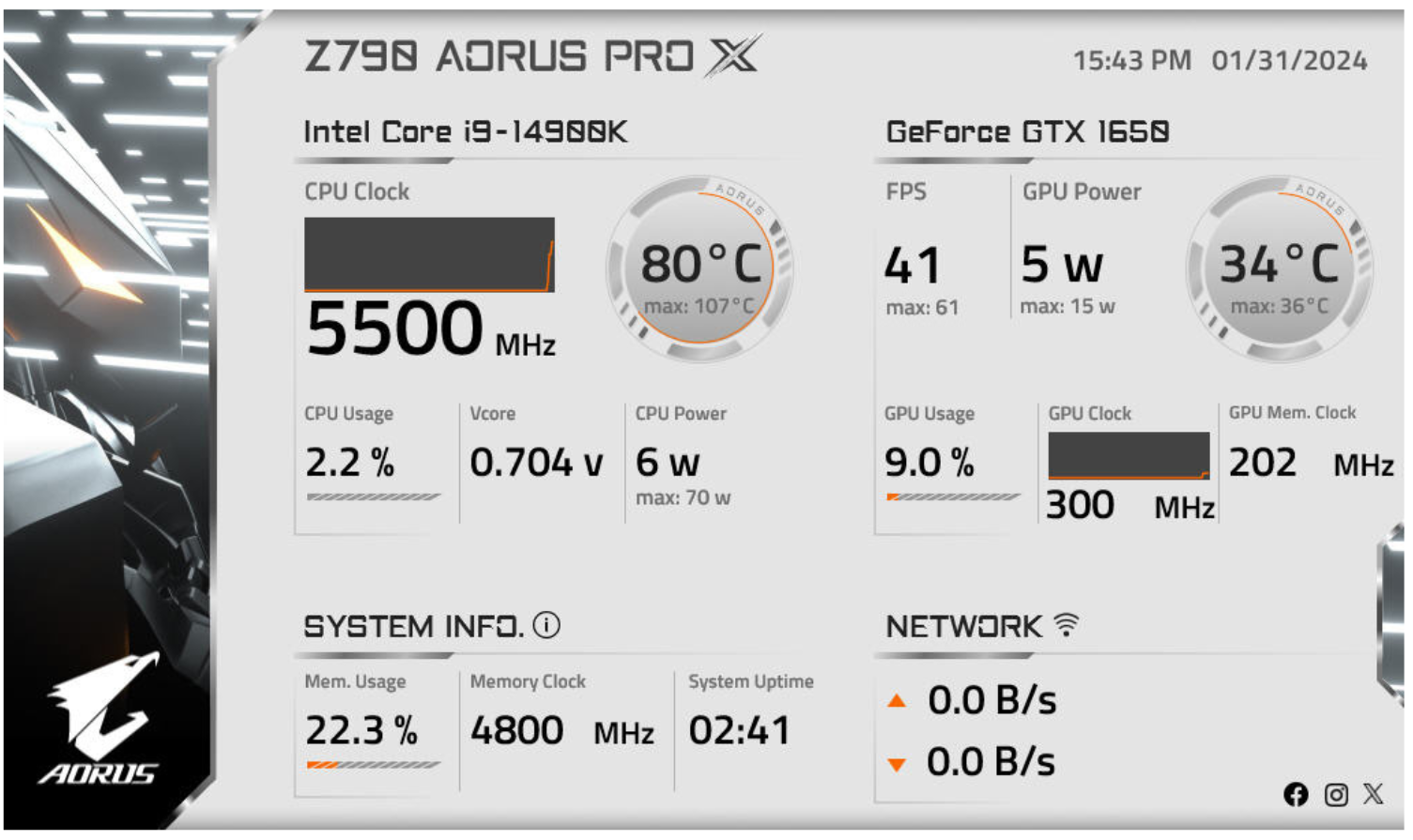Click the NETWORK heading
The image size is (1413, 840).
click(964, 626)
